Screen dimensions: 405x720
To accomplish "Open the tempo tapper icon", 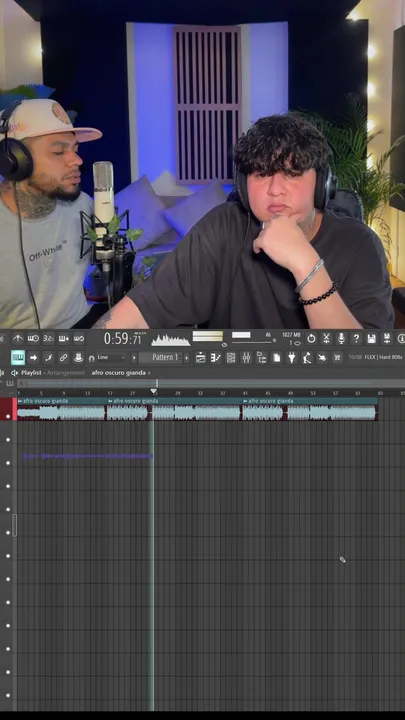I will [x=307, y=357].
